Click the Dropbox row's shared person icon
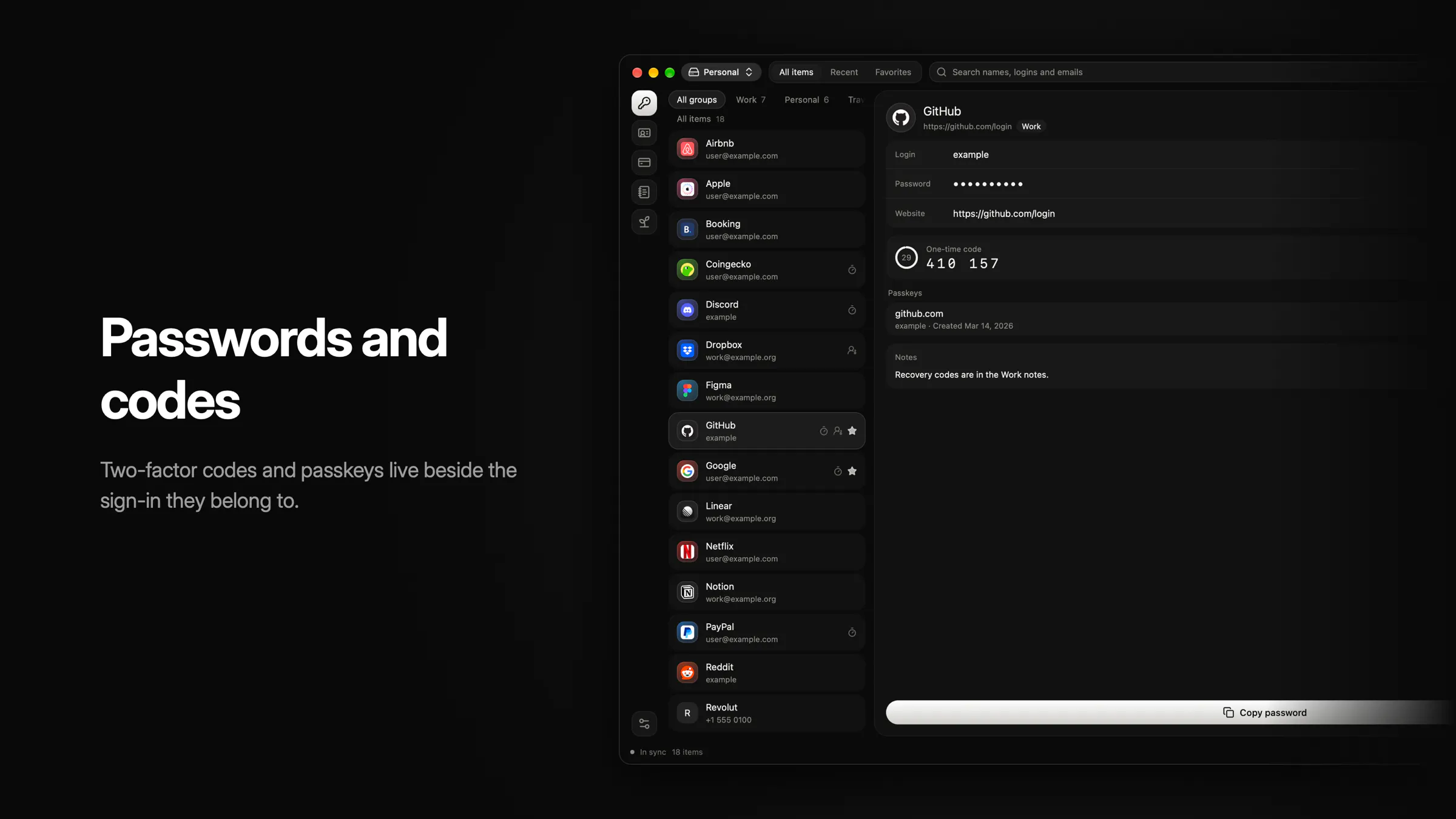The height and width of the screenshot is (819, 1456). pos(852,351)
